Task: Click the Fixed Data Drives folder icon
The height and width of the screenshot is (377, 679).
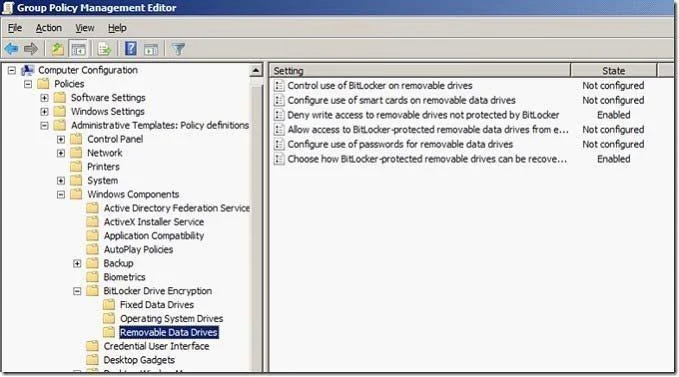Action: point(109,305)
